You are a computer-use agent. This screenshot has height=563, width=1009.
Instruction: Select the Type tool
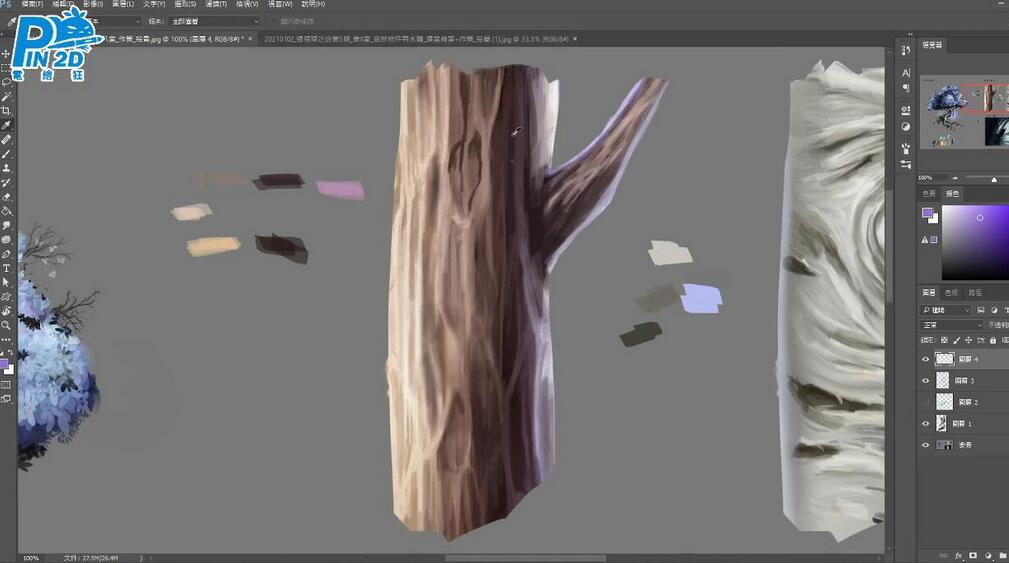click(6, 268)
